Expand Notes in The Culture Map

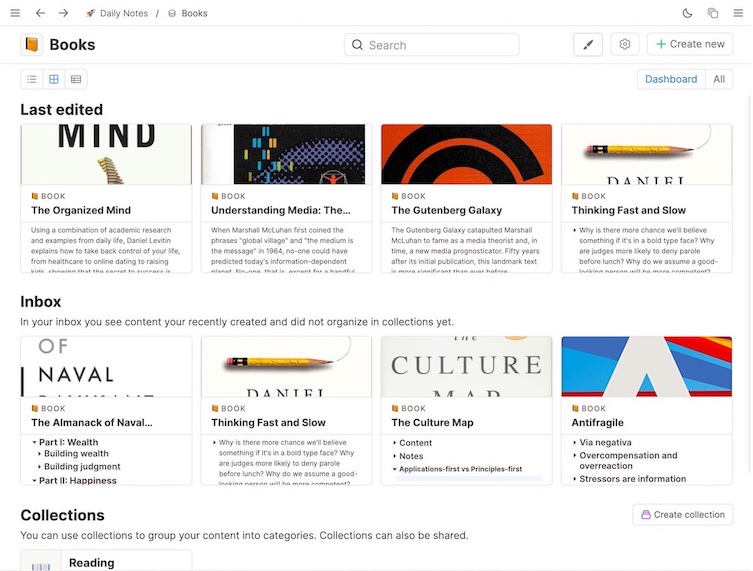395,456
